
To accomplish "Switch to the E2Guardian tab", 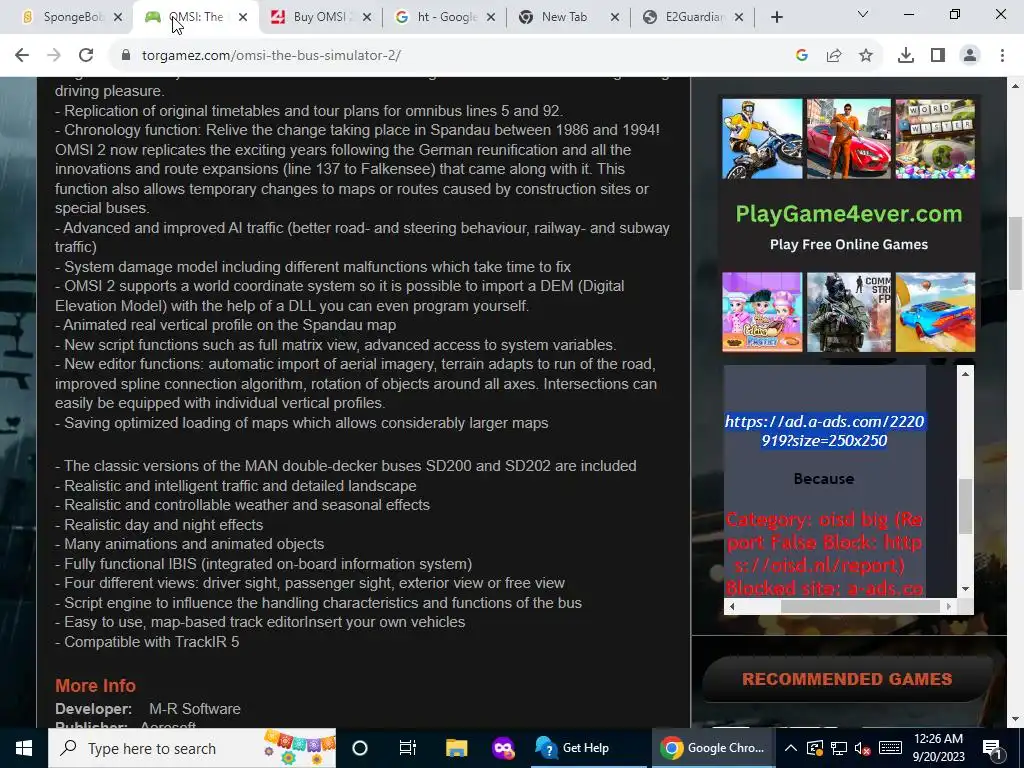I will pos(687,17).
